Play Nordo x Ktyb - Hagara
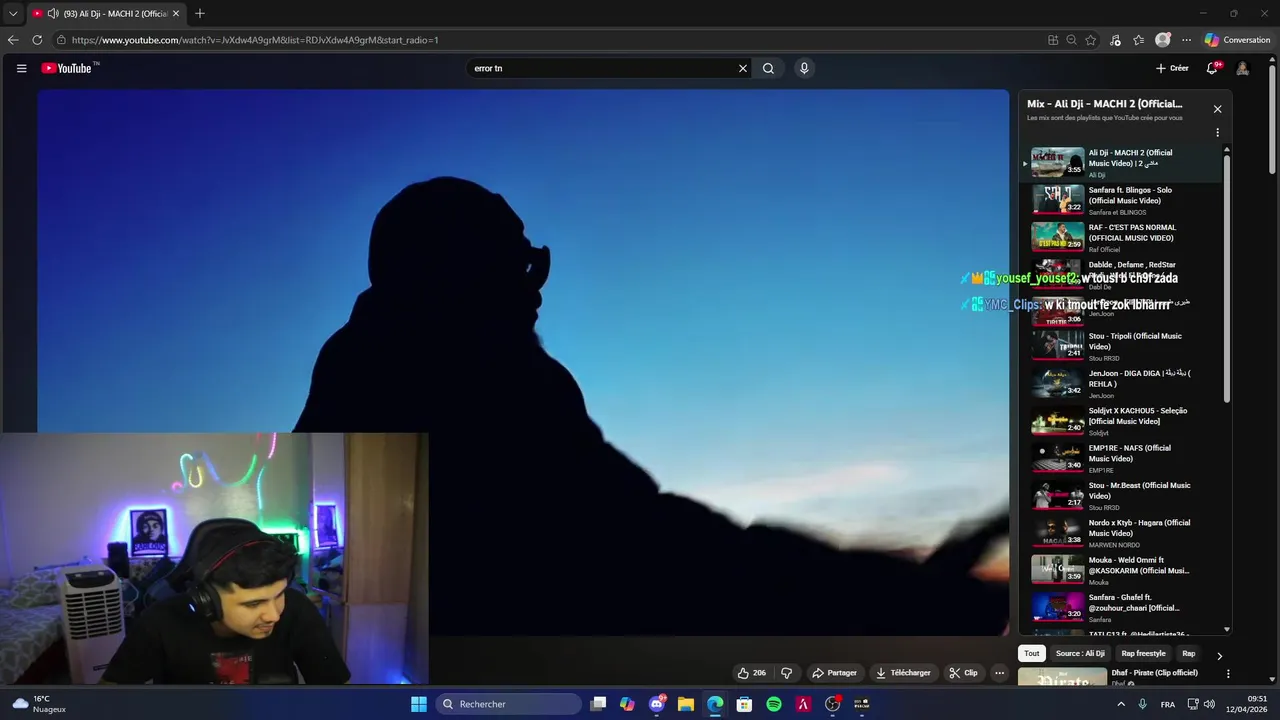 click(1120, 533)
